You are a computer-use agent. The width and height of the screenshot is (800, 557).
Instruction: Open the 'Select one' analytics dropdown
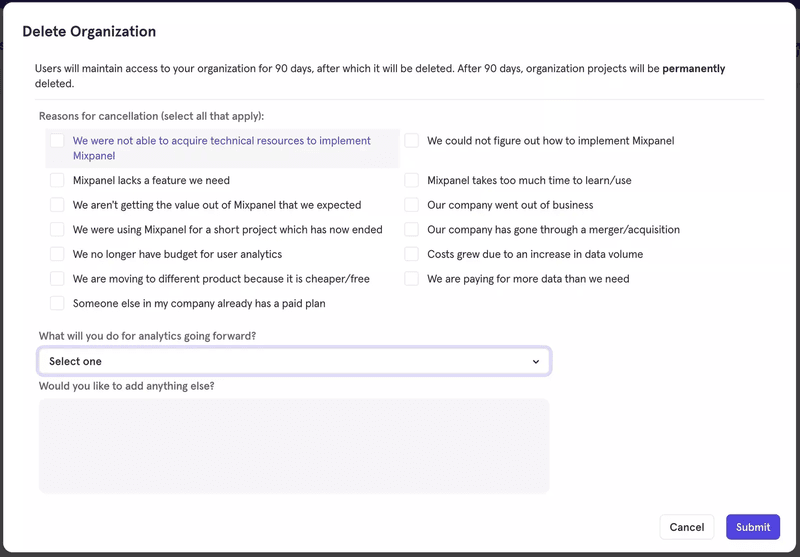(x=293, y=361)
